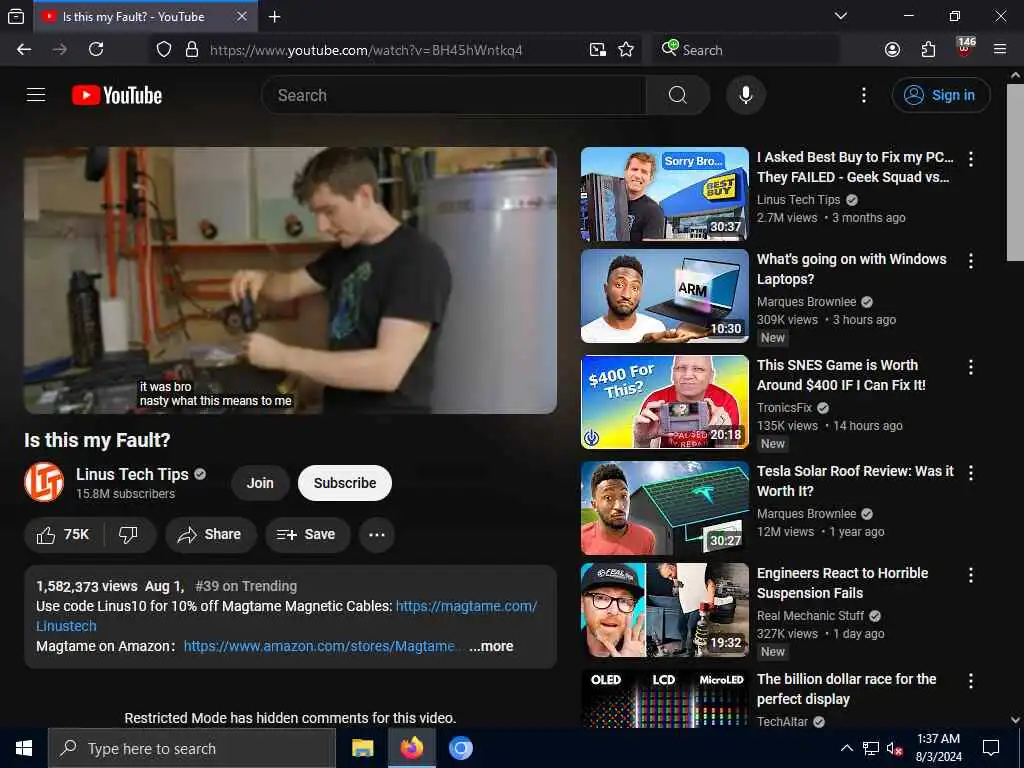Join the Linus Tech Tips channel
The image size is (1024, 768).
pos(260,483)
